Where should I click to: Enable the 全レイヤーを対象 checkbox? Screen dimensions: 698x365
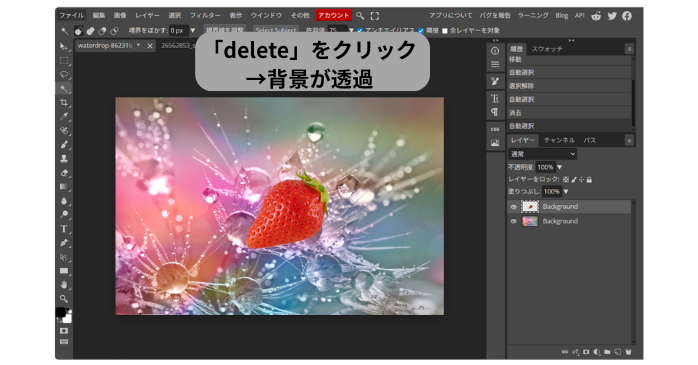coord(445,31)
